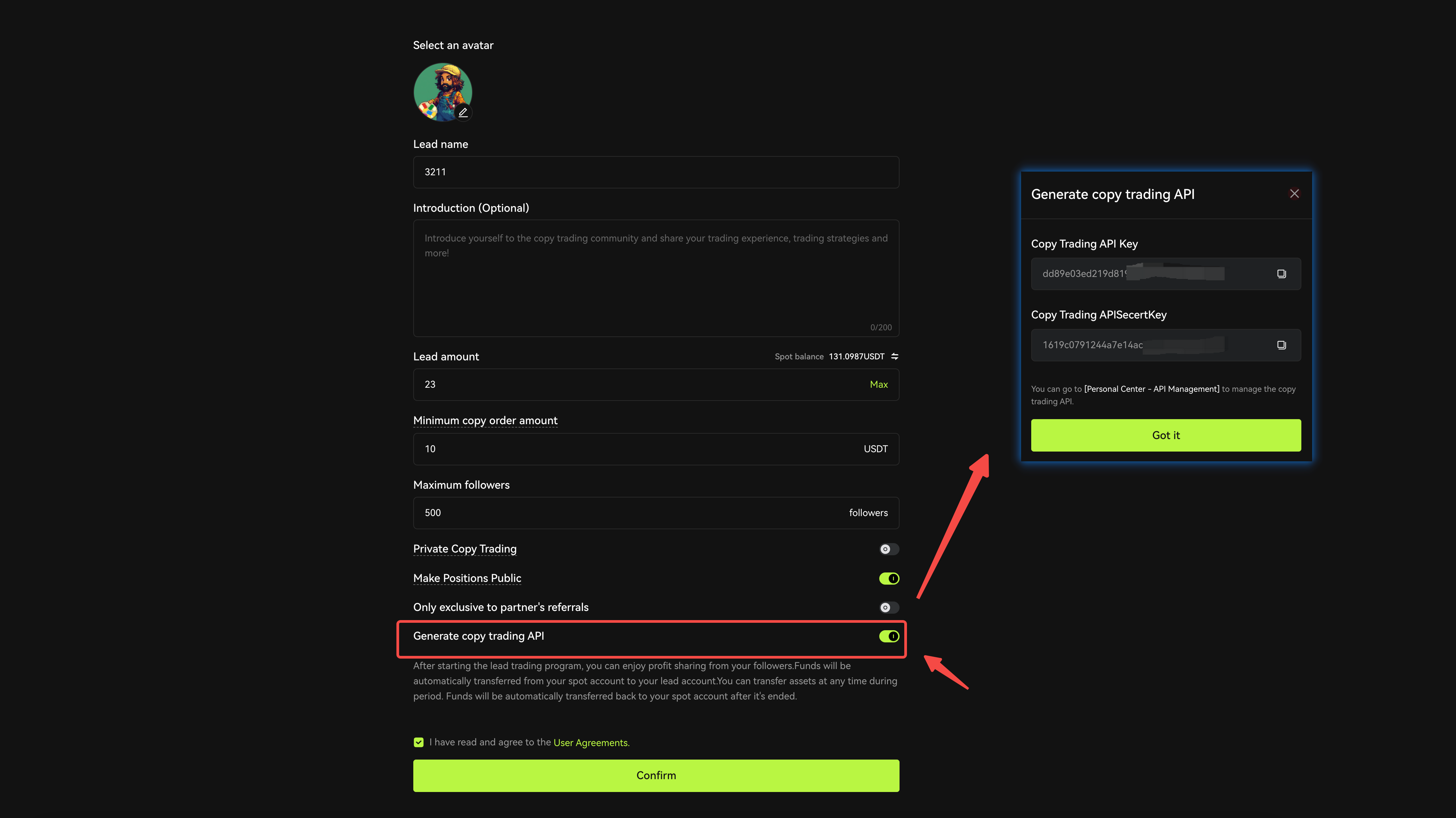Enable Only exclusive to partner's referrals
This screenshot has height=818, width=1456.
click(x=888, y=607)
